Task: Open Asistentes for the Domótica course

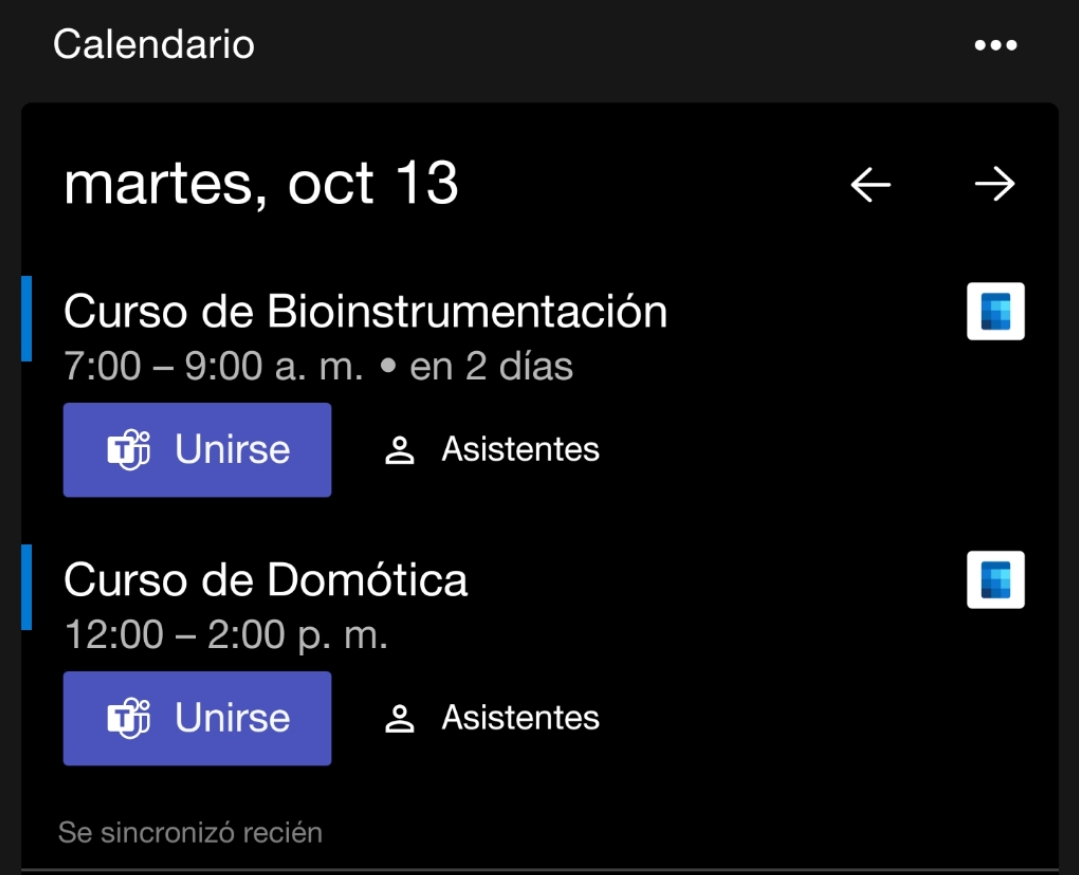Action: point(517,717)
